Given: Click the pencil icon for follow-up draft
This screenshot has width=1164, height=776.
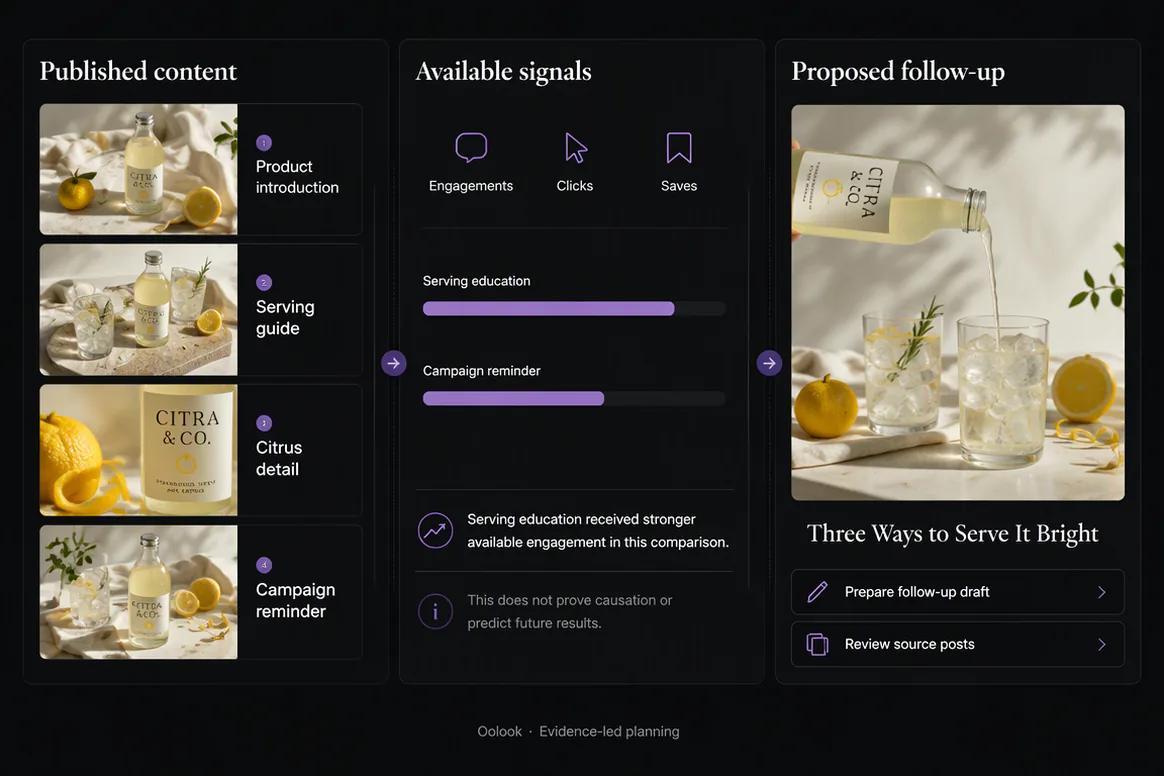Looking at the screenshot, I should (817, 592).
